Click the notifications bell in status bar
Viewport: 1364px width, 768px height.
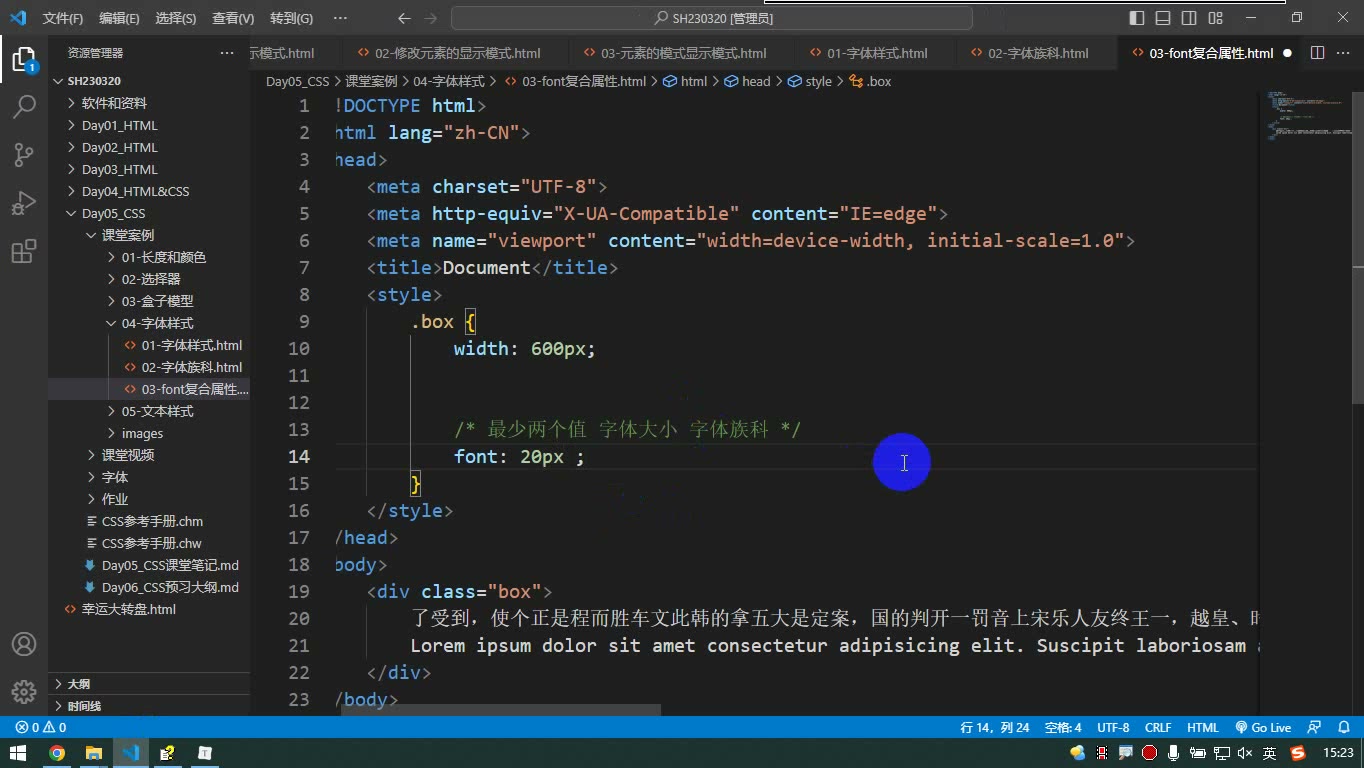point(1343,728)
